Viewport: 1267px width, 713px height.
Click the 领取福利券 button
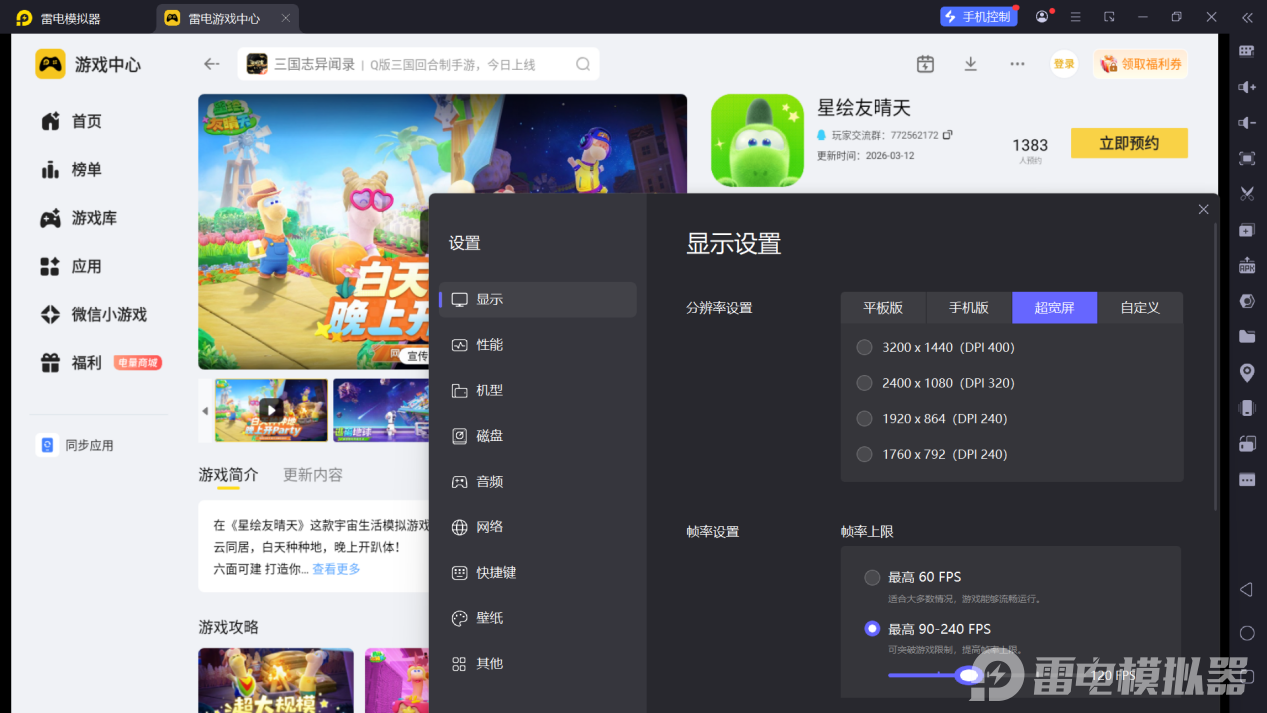tap(1141, 64)
